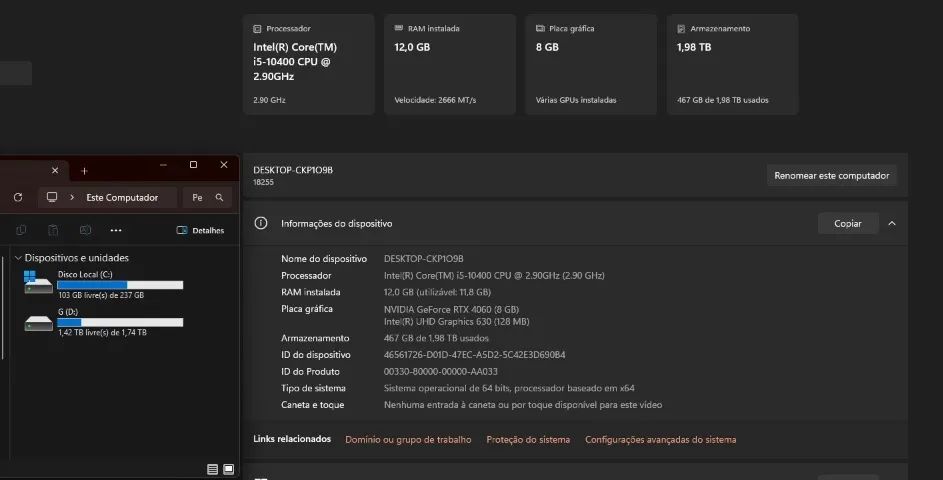Close the current File Explorer tab
Screen dimensions: 943x480
pos(55,171)
